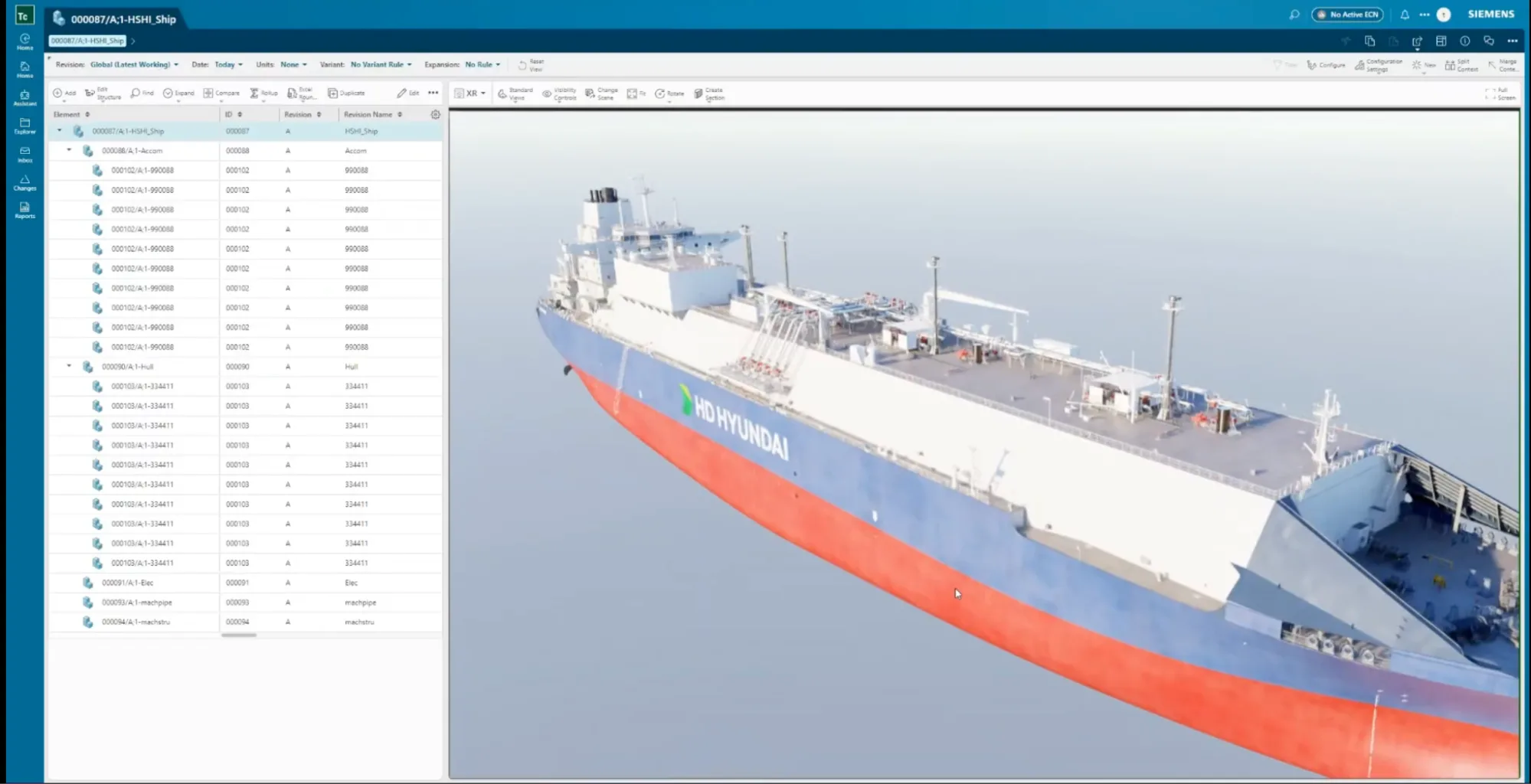Click Reset View button

[x=530, y=65]
